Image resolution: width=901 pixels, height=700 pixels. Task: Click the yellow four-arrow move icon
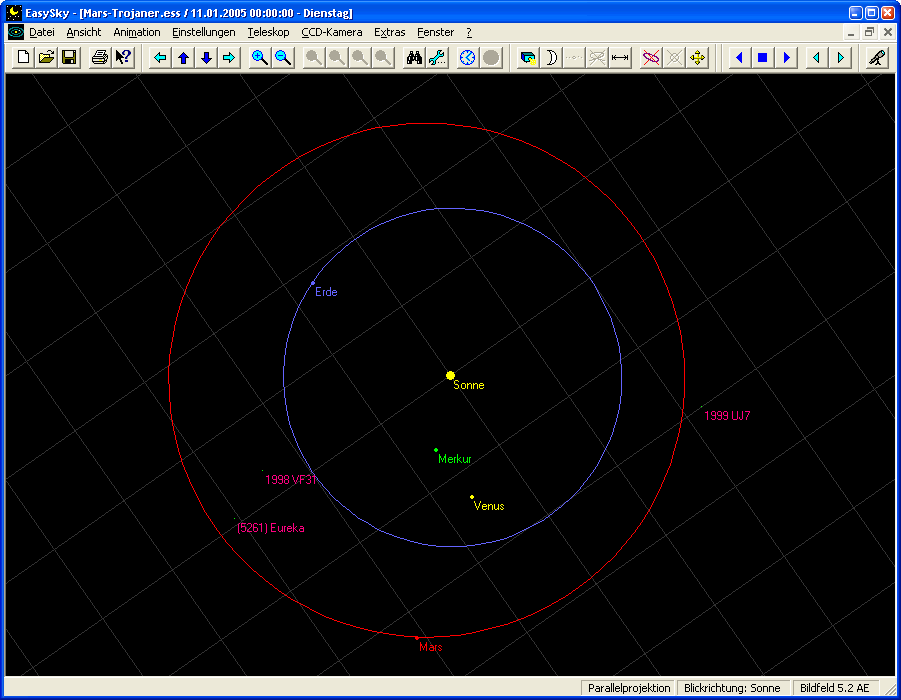698,58
